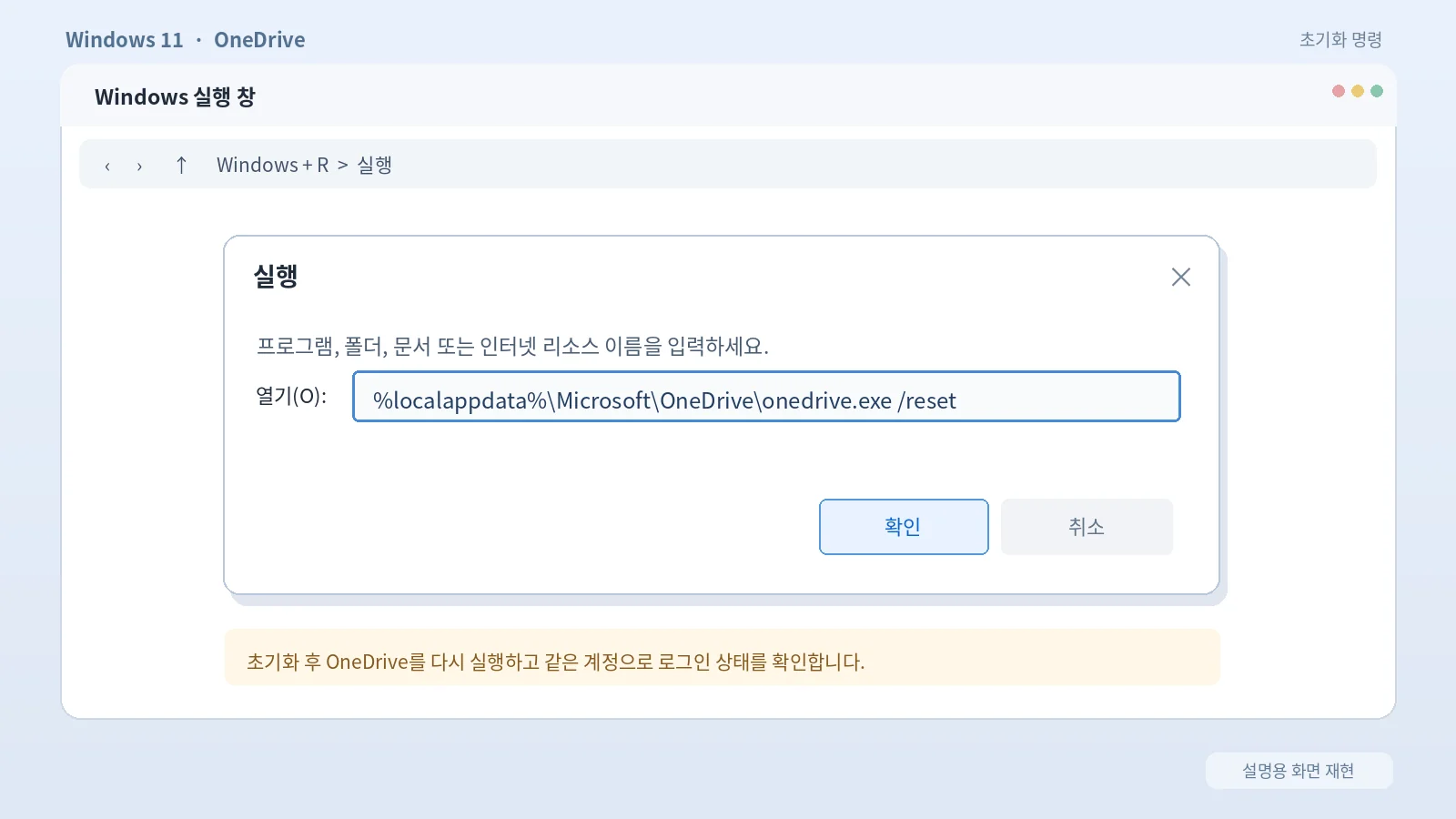The image size is (1456, 819).
Task: Click the 'Windows 11 · OneDrive' header text
Action: 186,40
